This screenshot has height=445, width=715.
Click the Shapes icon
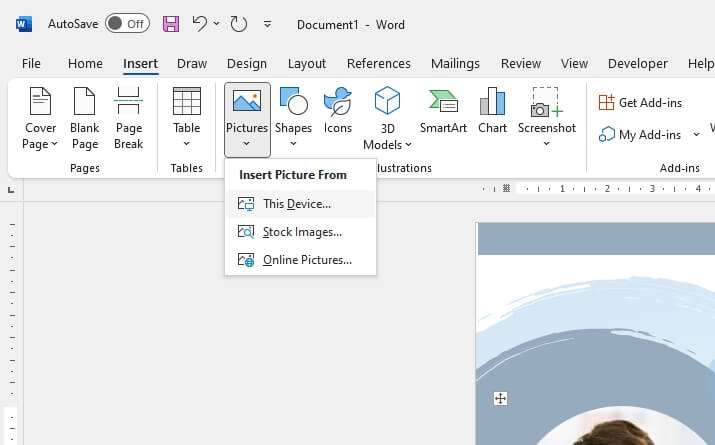293,101
